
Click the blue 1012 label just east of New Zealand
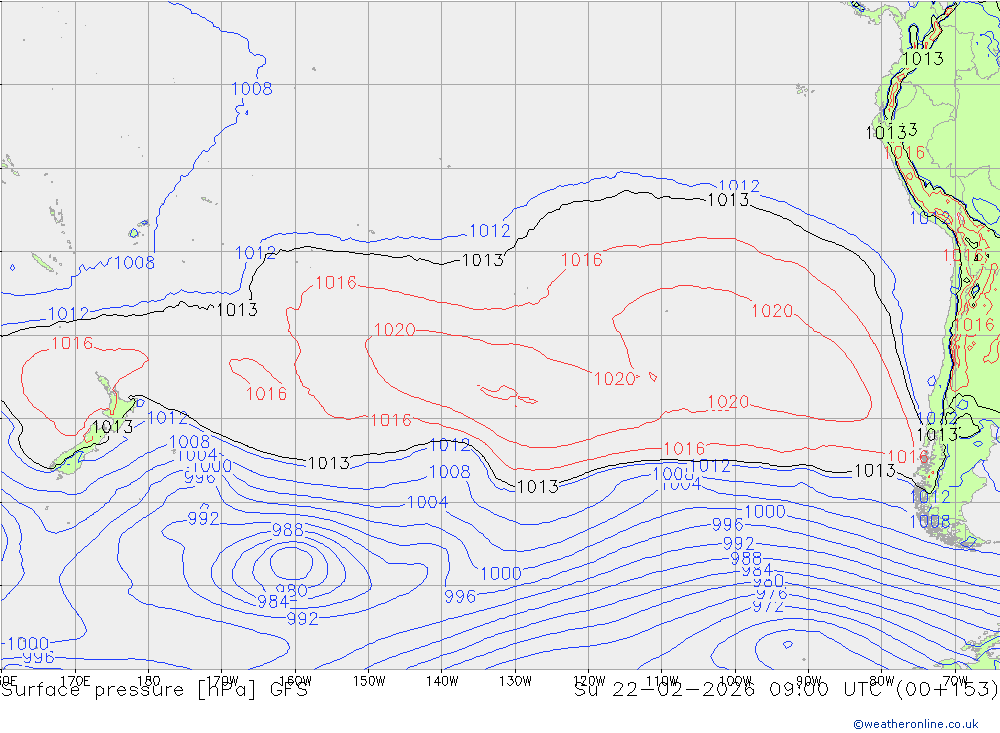coord(168,418)
